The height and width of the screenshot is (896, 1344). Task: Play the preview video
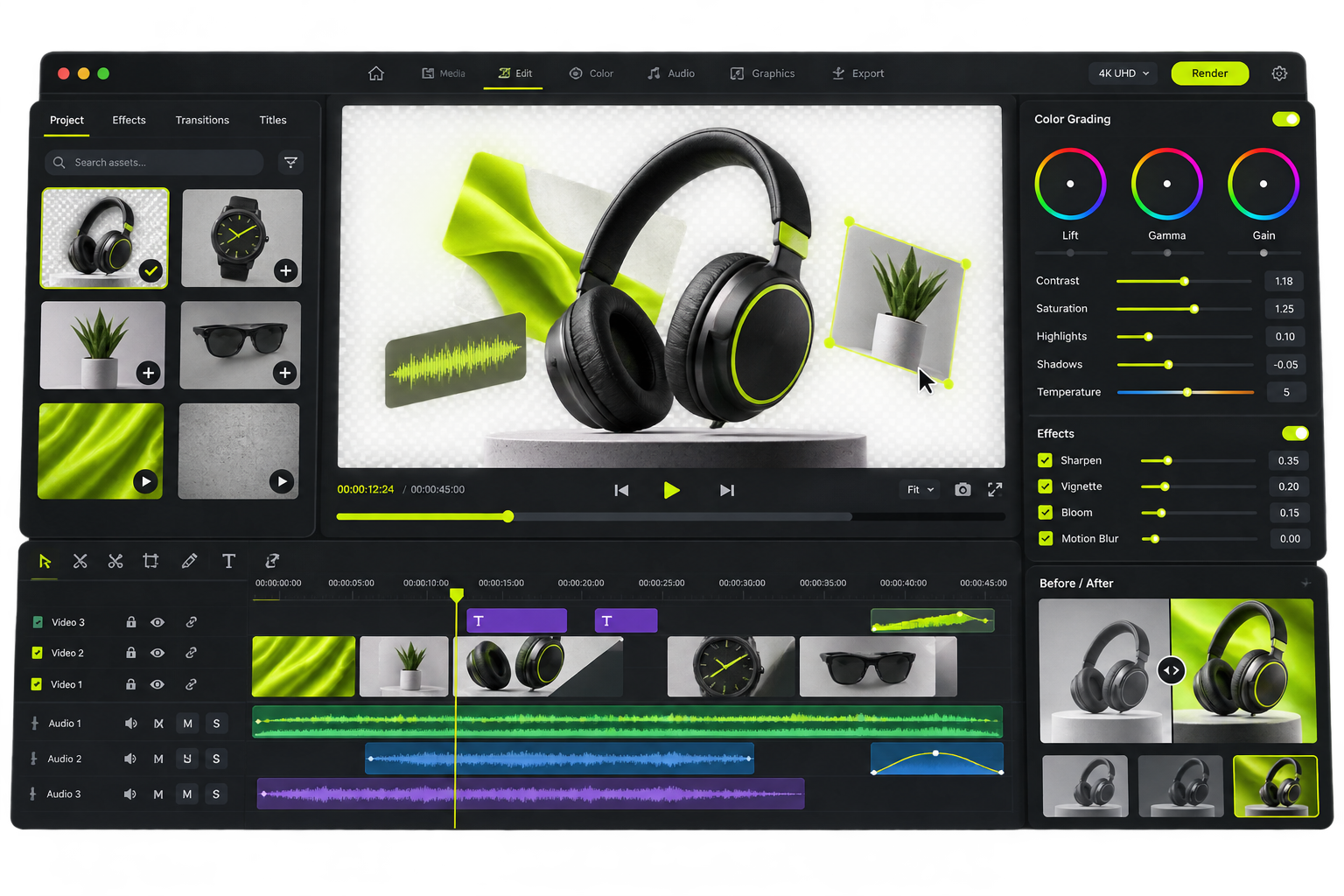671,490
